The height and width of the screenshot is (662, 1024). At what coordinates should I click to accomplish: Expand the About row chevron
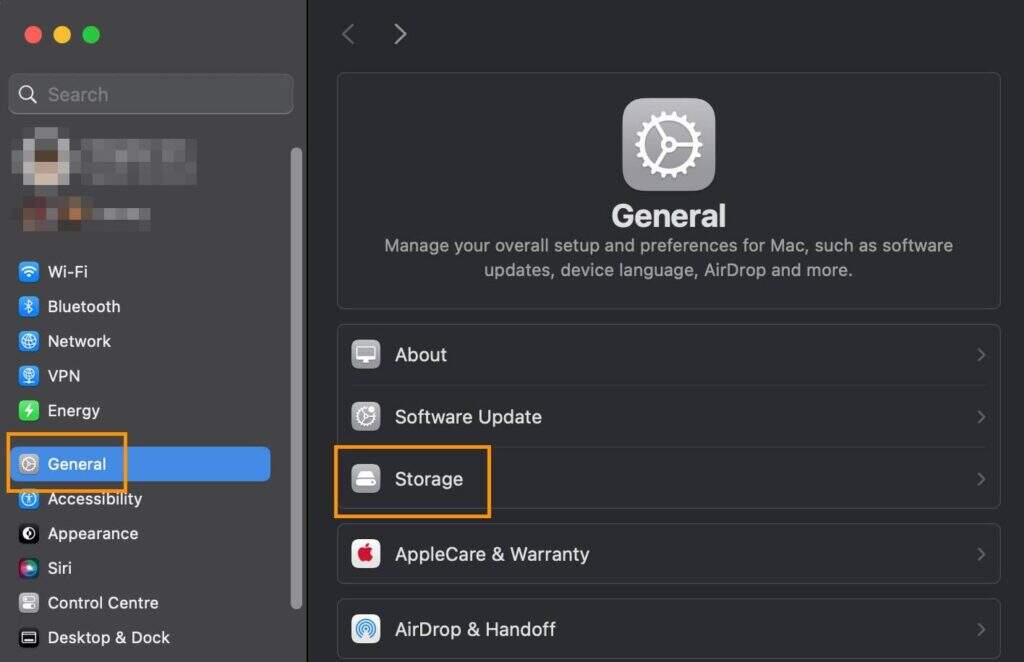point(981,355)
